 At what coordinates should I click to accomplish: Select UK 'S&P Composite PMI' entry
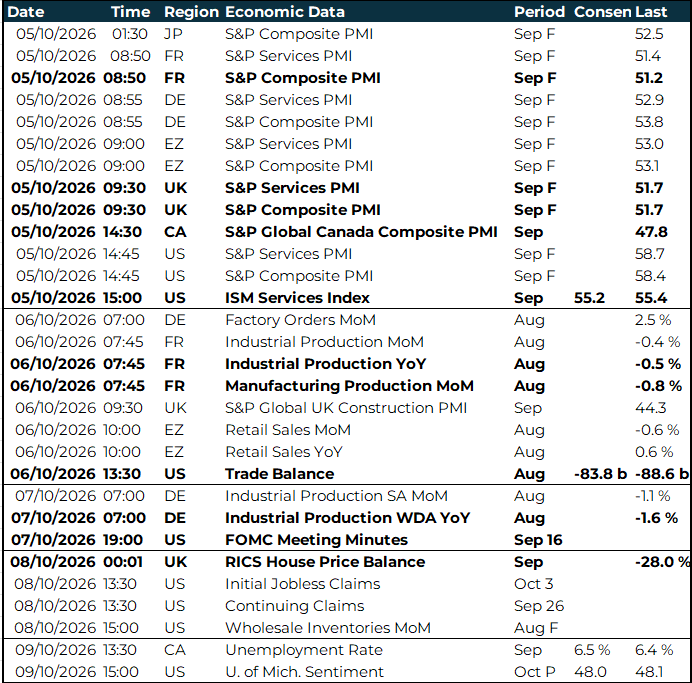click(x=302, y=210)
